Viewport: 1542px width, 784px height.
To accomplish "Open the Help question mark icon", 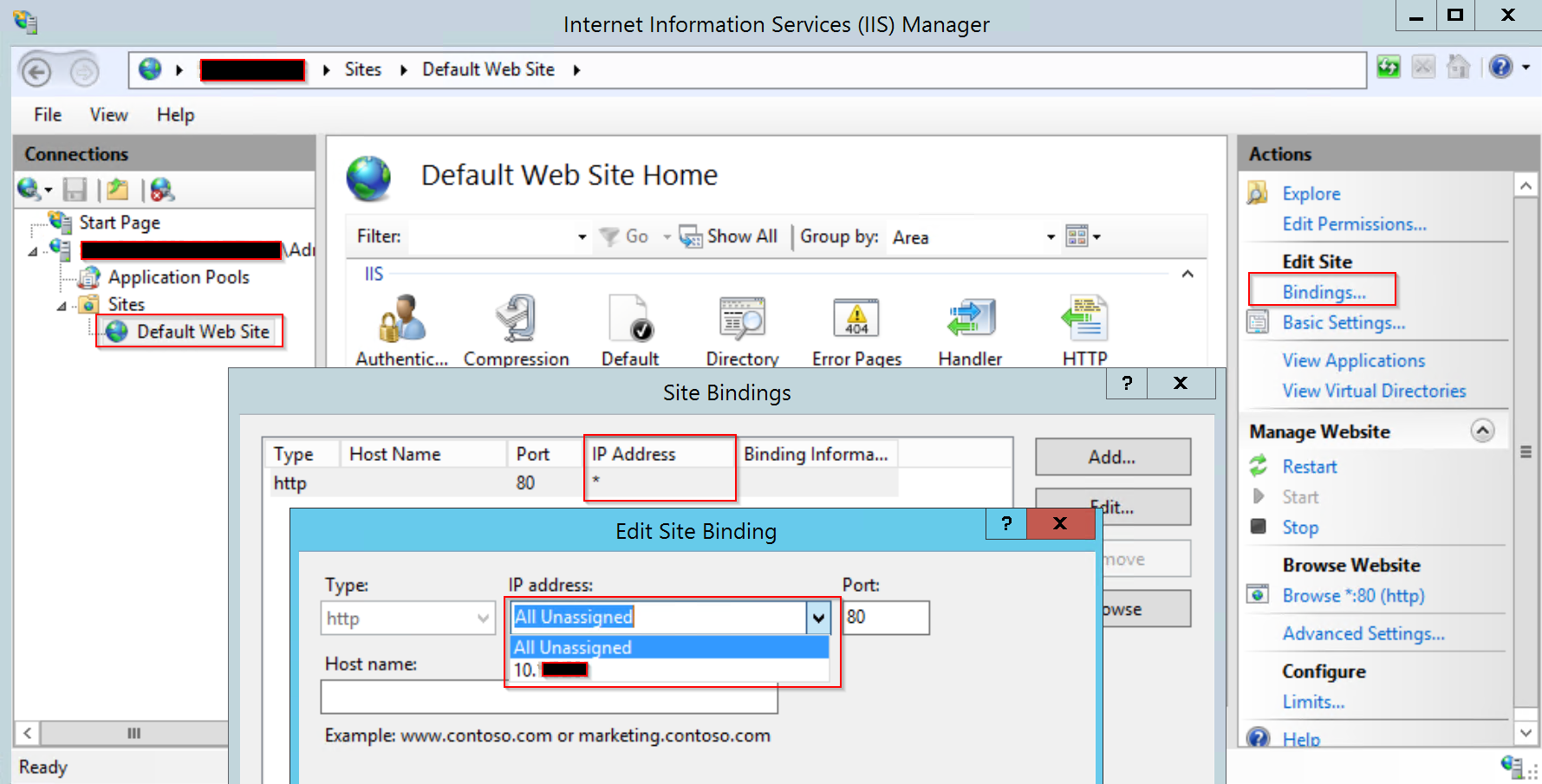I will pyautogui.click(x=1501, y=67).
